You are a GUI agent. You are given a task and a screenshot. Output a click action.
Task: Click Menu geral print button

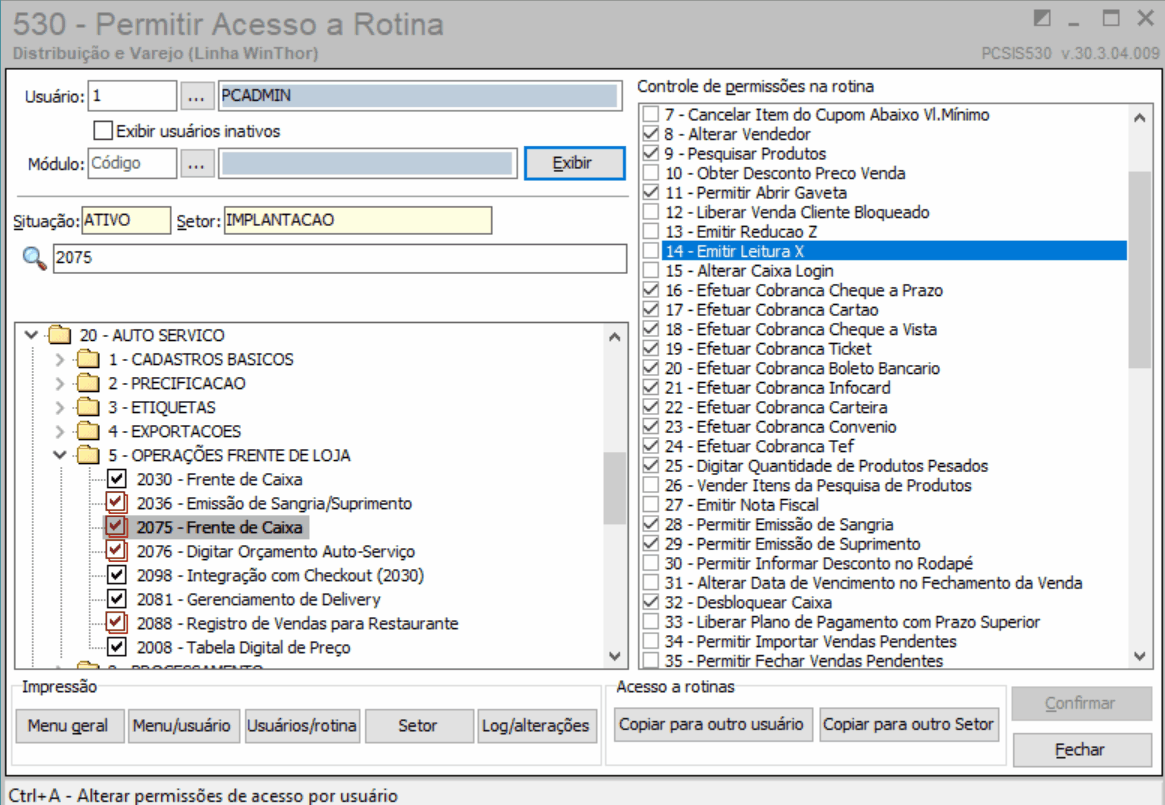pyautogui.click(x=68, y=725)
